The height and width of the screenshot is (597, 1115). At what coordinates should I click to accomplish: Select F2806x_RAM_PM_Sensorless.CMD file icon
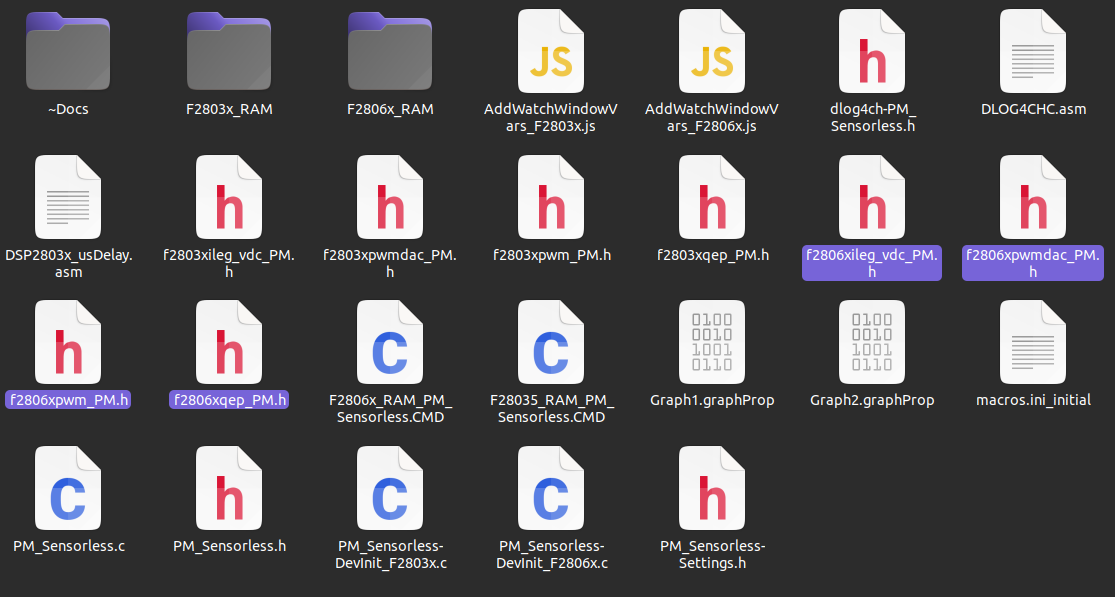[x=390, y=343]
